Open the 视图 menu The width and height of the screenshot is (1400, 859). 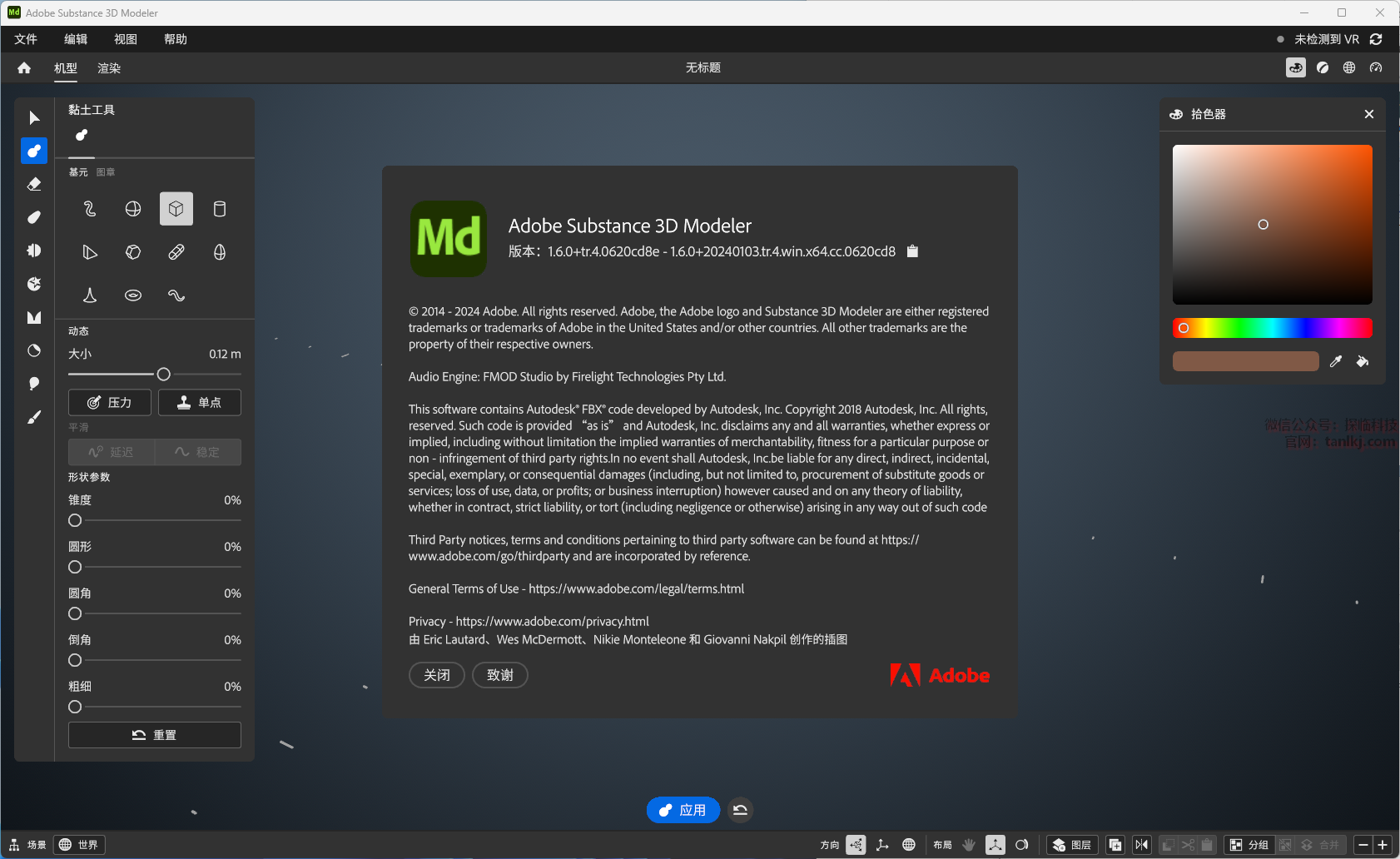tap(126, 39)
